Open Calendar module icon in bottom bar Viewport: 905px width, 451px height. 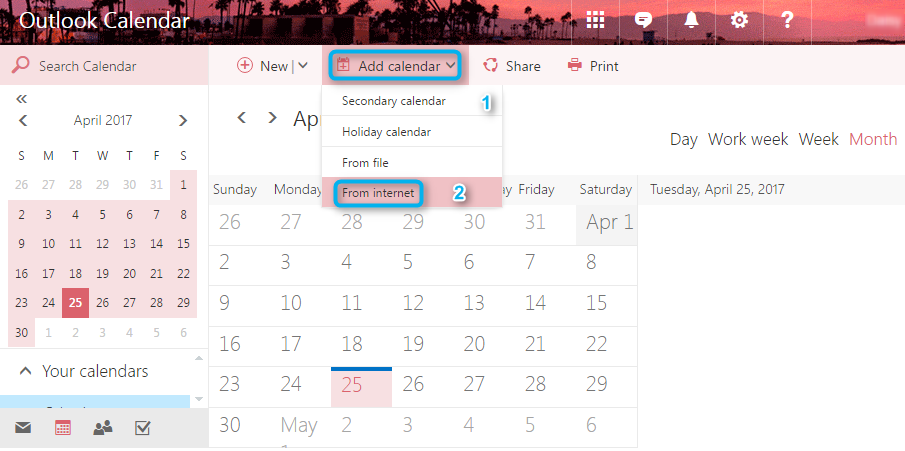(x=63, y=428)
